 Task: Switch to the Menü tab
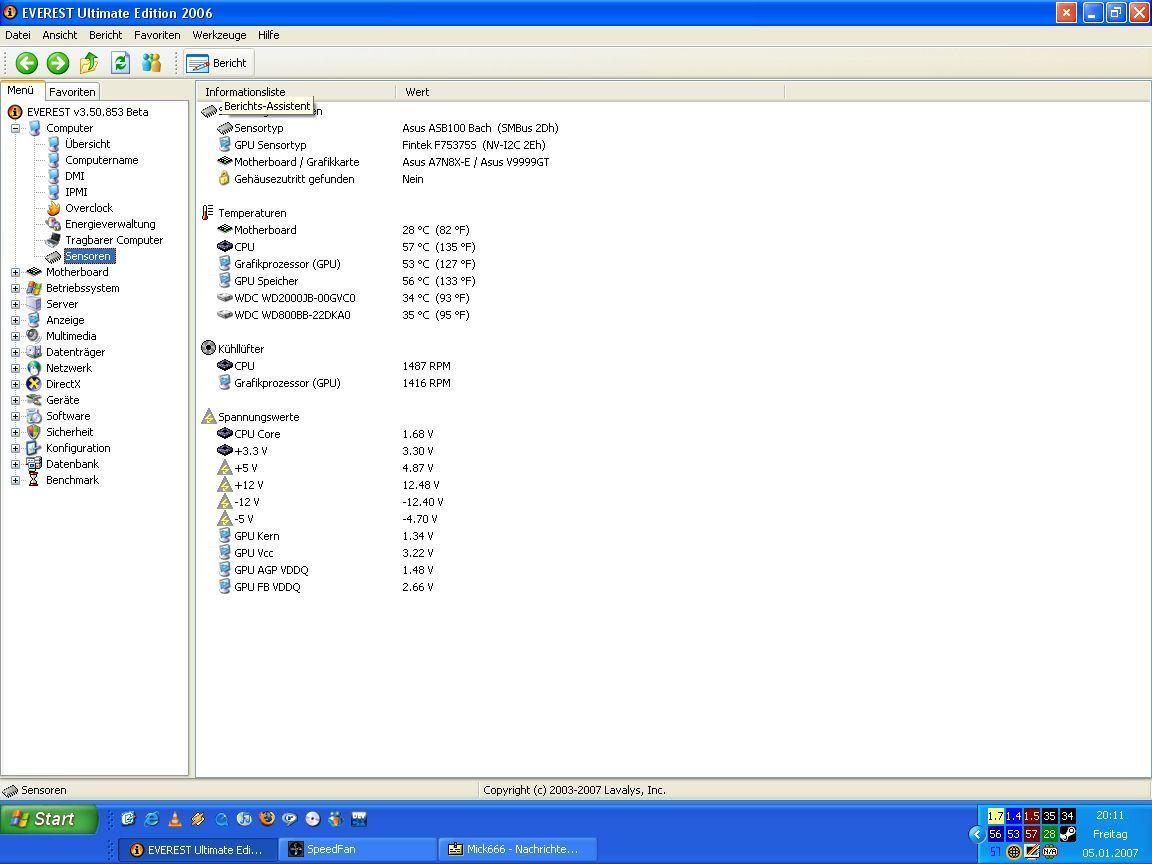tap(21, 90)
